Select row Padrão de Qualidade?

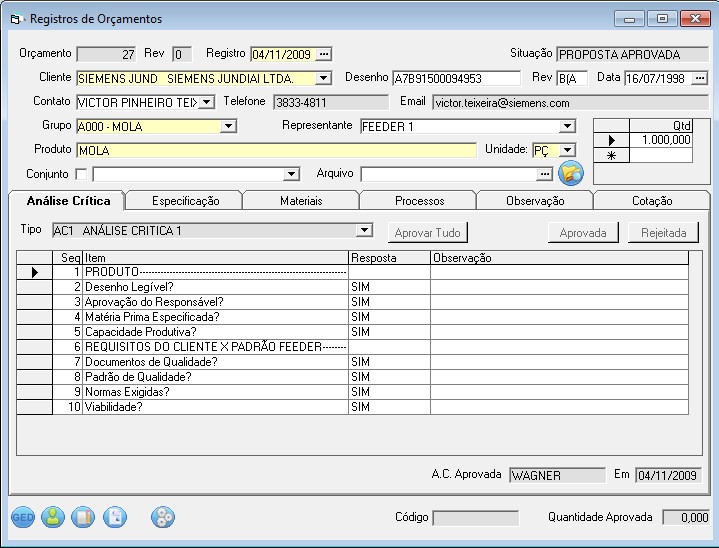coord(352,377)
